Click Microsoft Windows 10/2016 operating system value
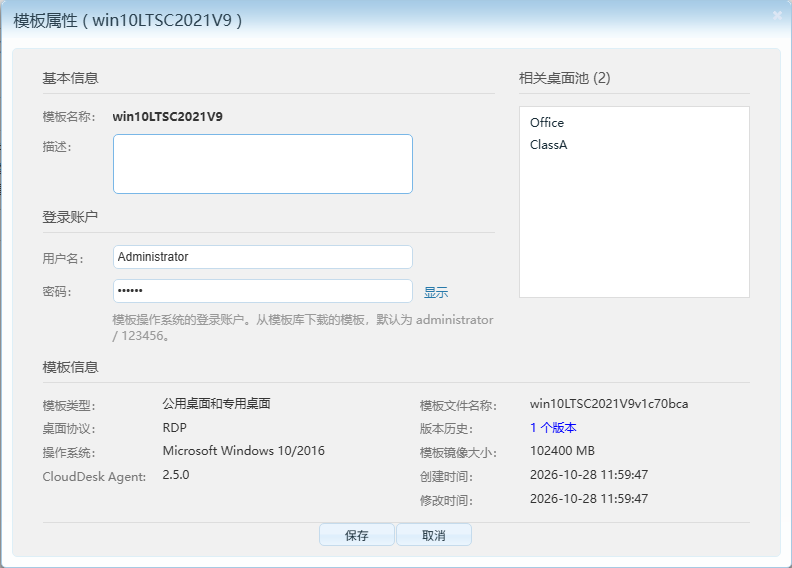The image size is (792, 568). click(243, 451)
